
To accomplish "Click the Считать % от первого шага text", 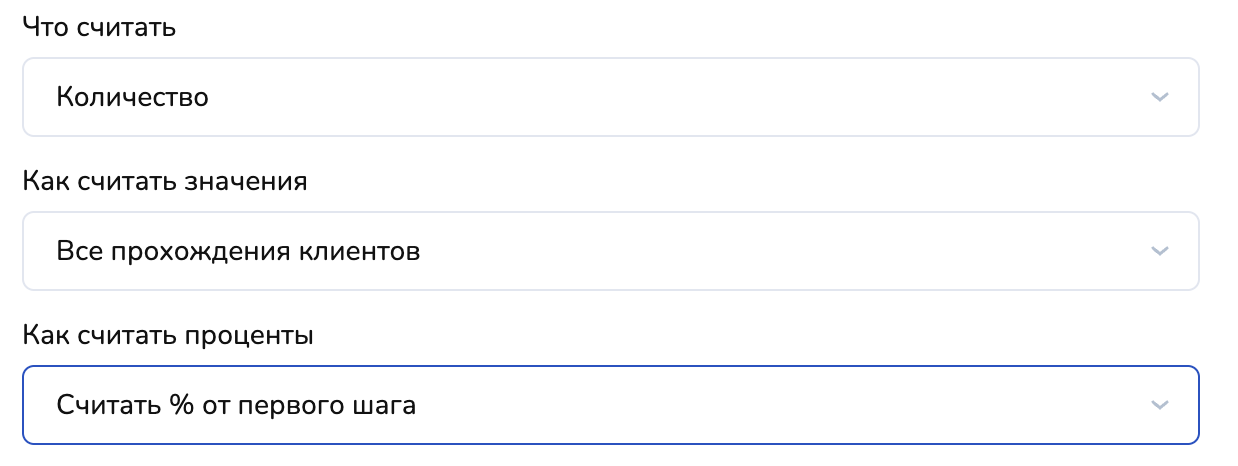I will pos(236,405).
